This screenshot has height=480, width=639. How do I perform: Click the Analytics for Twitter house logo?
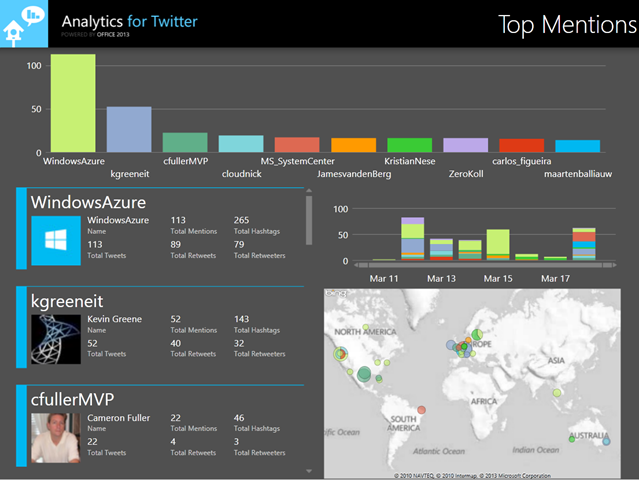pyautogui.click(x=23, y=23)
